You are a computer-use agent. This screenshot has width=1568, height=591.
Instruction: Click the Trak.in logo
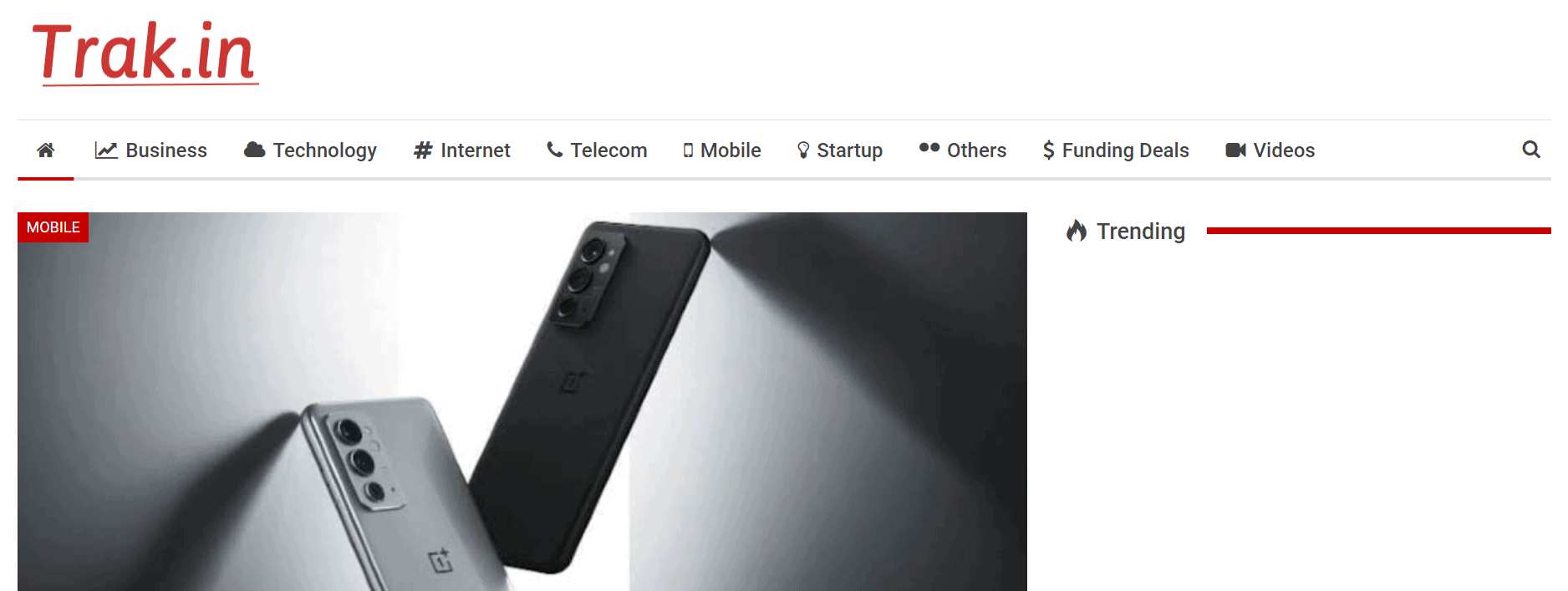click(x=145, y=53)
